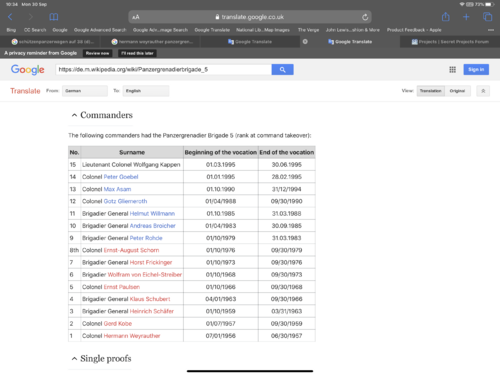The image size is (500, 375).
Task: Open the Klaus Schubert red link
Action: 150,299
